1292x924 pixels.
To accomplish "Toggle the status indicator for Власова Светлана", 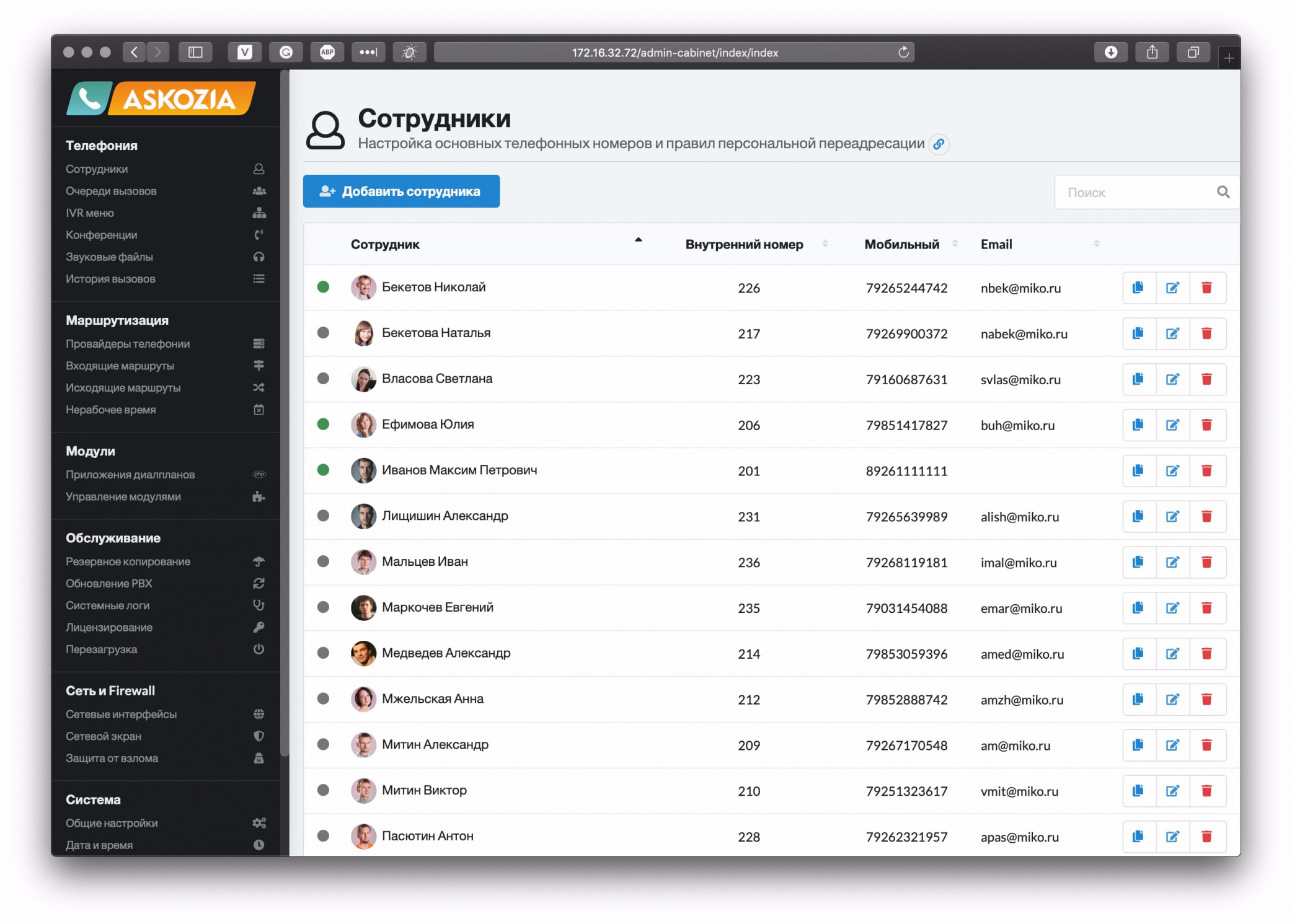I will pyautogui.click(x=323, y=379).
